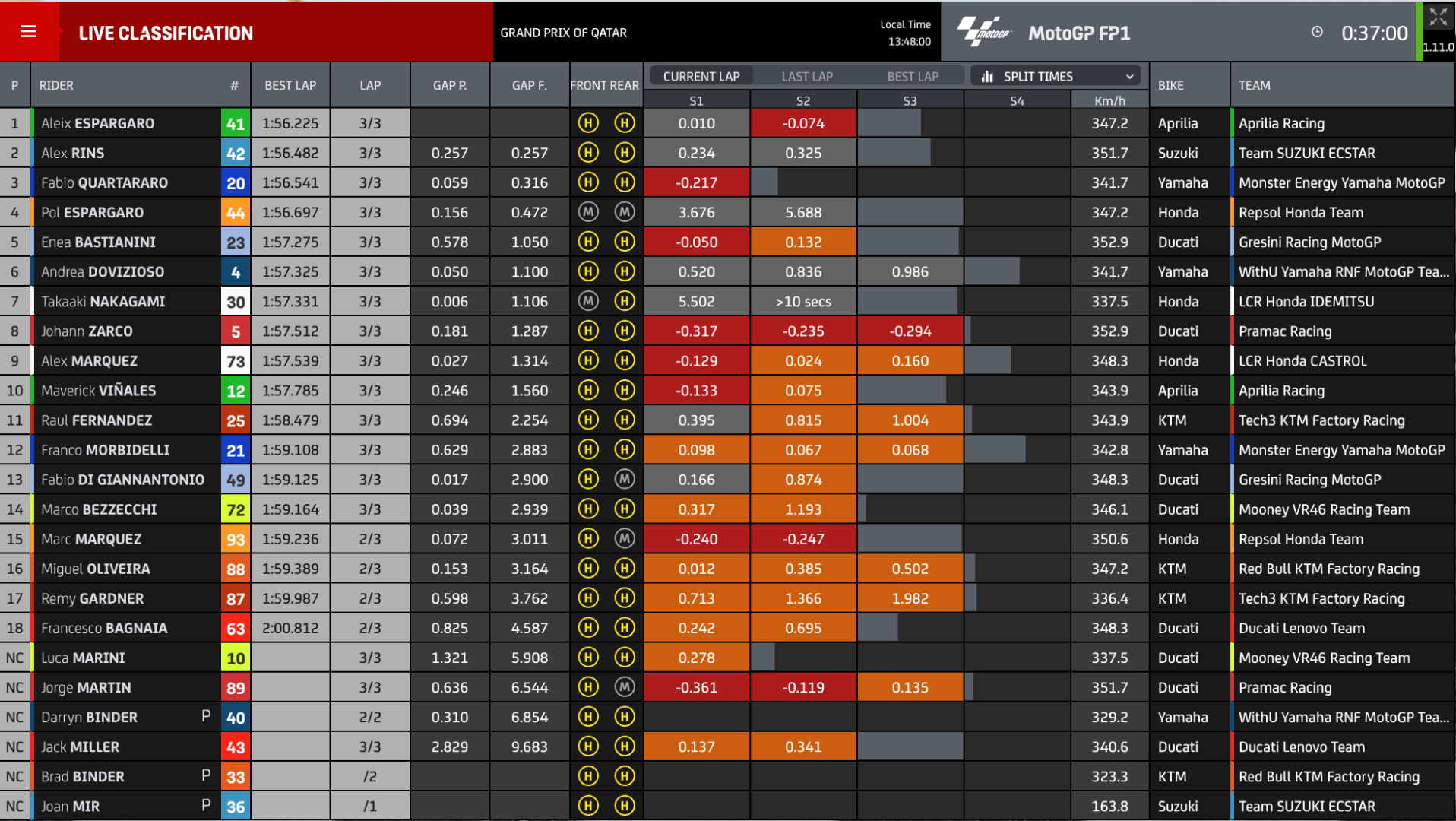Toggle fullscreen with the expand icon

point(1438,17)
